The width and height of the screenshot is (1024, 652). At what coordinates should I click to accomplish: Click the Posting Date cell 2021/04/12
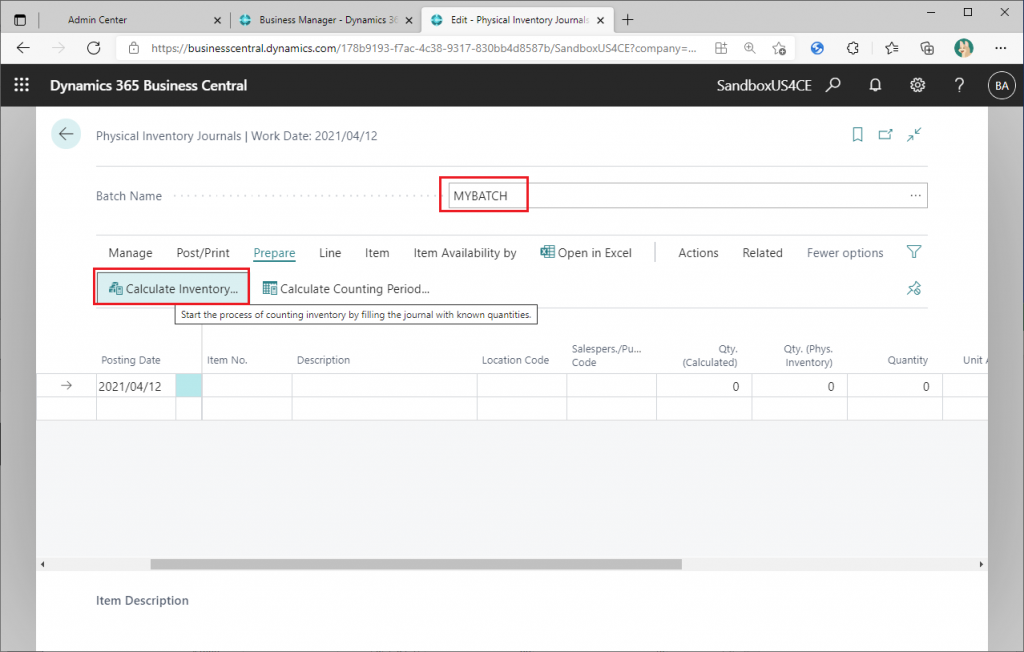(x=136, y=386)
